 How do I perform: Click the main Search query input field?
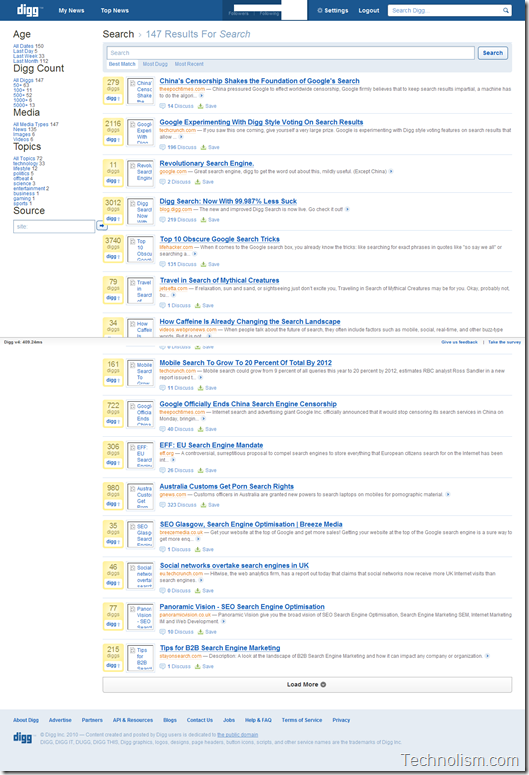(x=291, y=53)
